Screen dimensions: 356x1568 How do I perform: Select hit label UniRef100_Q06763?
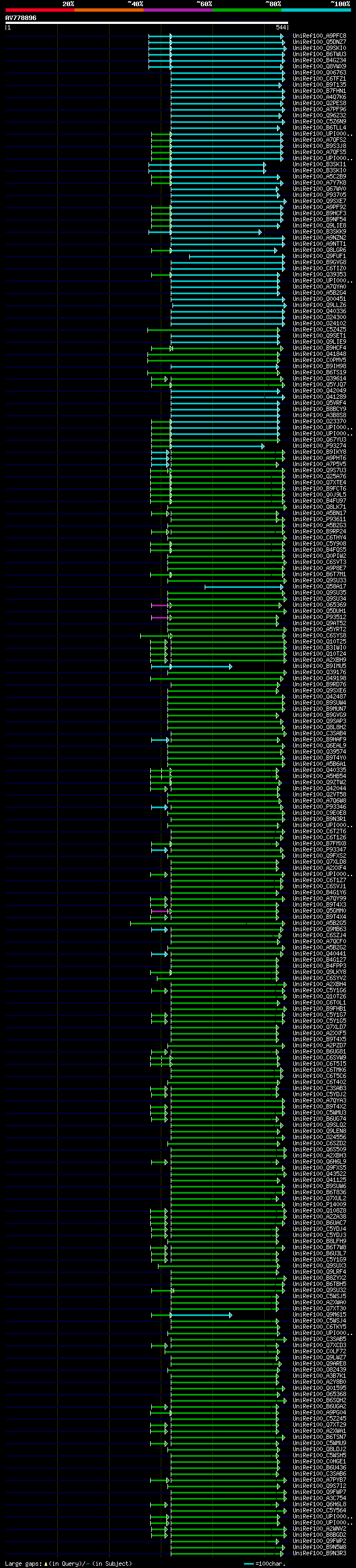pos(319,72)
